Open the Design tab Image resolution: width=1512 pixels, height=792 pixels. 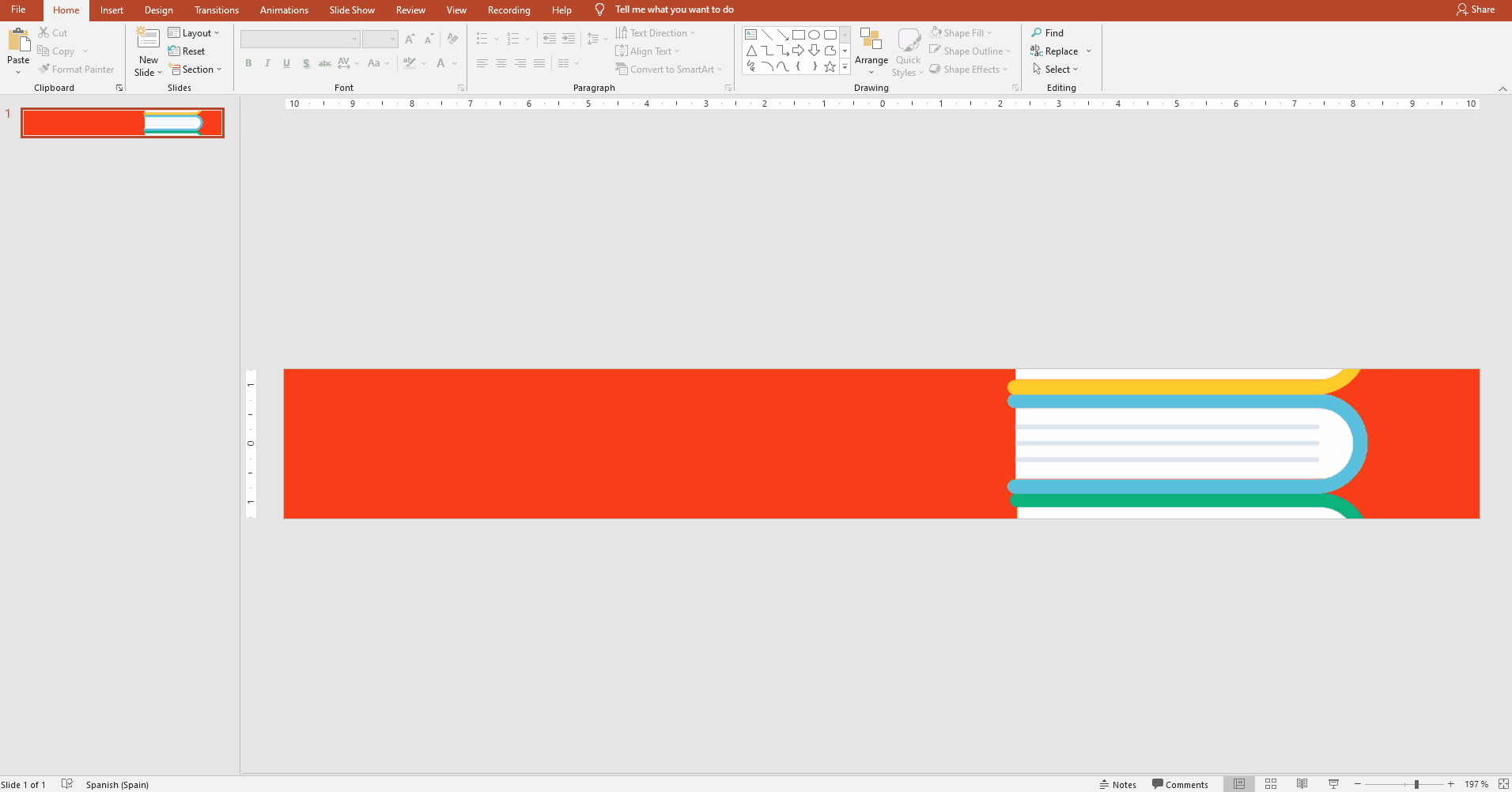click(158, 10)
